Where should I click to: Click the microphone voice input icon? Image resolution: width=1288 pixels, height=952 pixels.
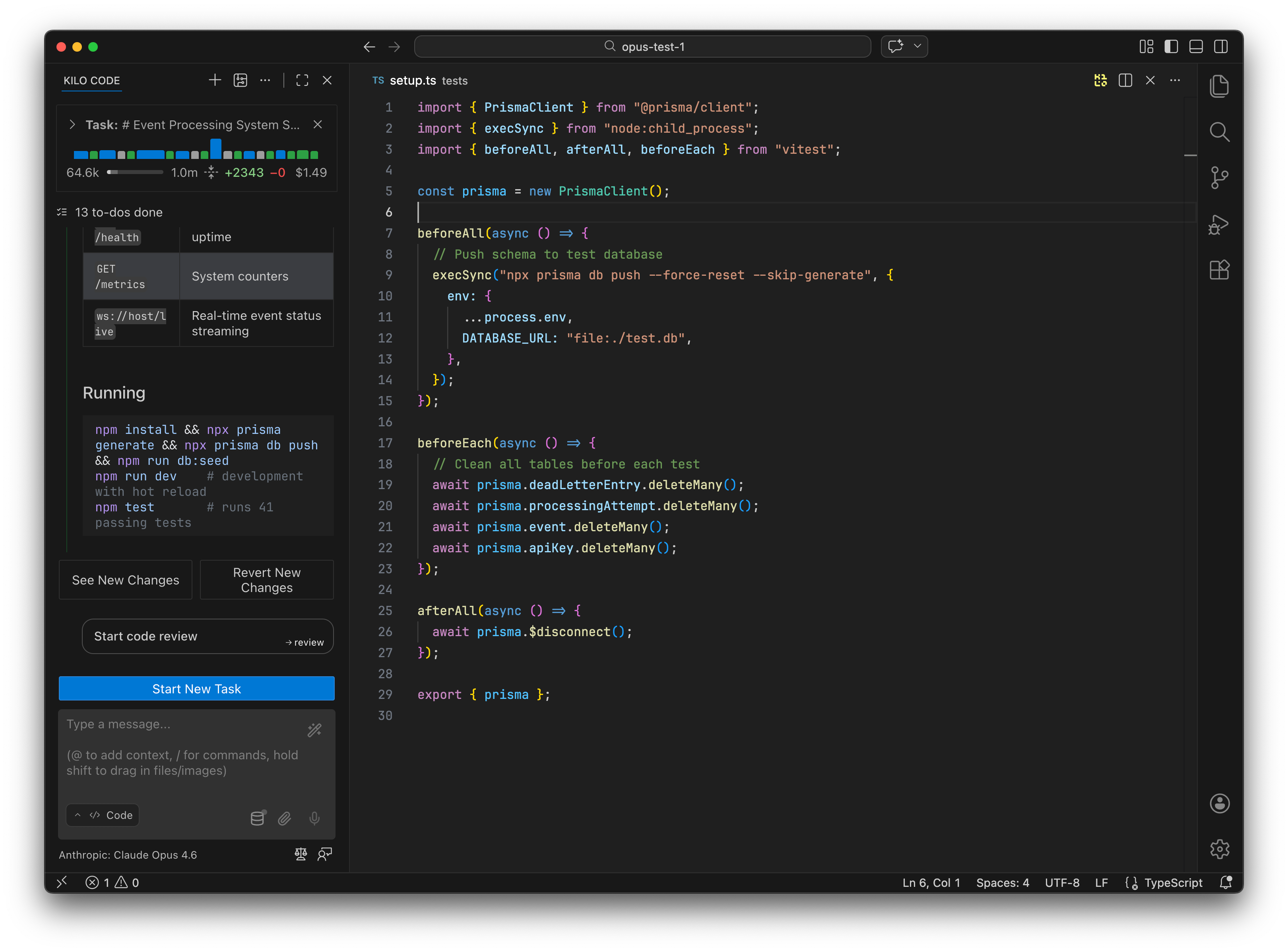pos(314,818)
